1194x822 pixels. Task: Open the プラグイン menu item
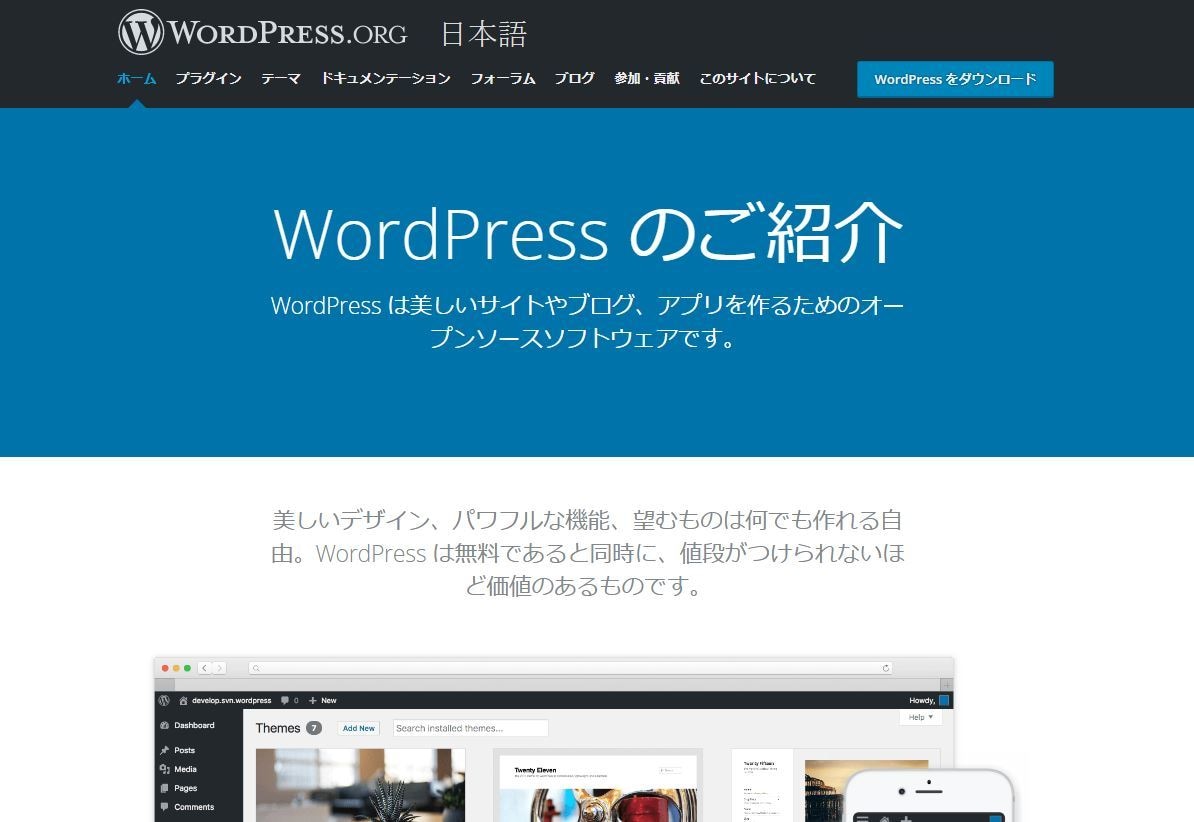coord(209,78)
